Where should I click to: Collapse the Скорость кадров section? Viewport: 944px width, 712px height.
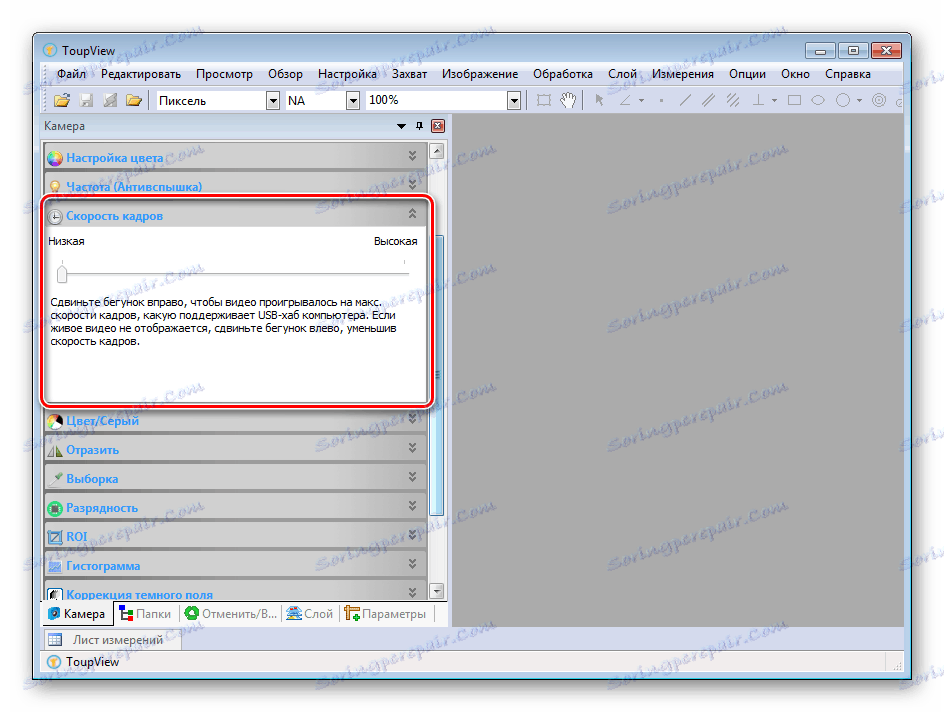(x=412, y=214)
